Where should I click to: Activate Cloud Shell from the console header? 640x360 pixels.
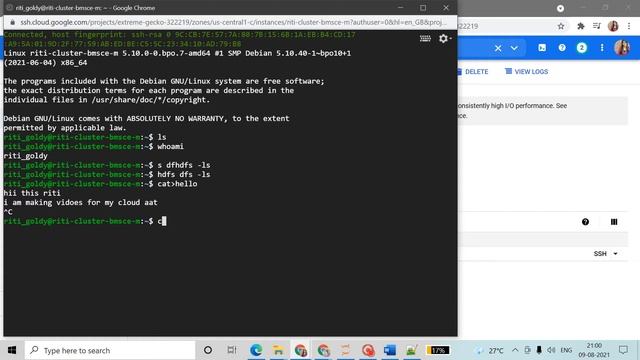tap(542, 48)
